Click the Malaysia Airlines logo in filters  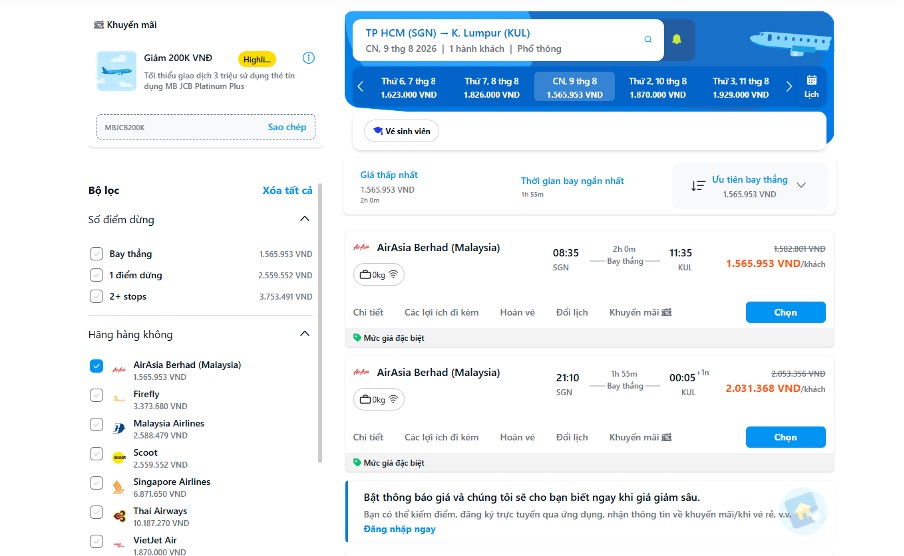(x=119, y=429)
